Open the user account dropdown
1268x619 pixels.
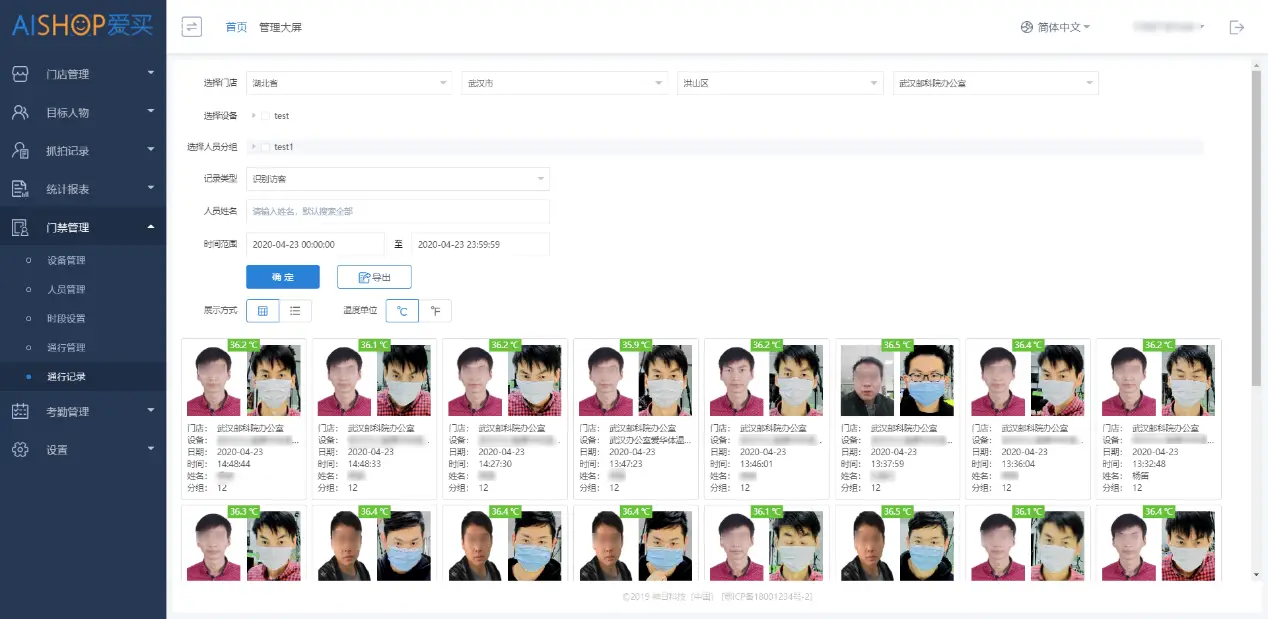pyautogui.click(x=1168, y=27)
